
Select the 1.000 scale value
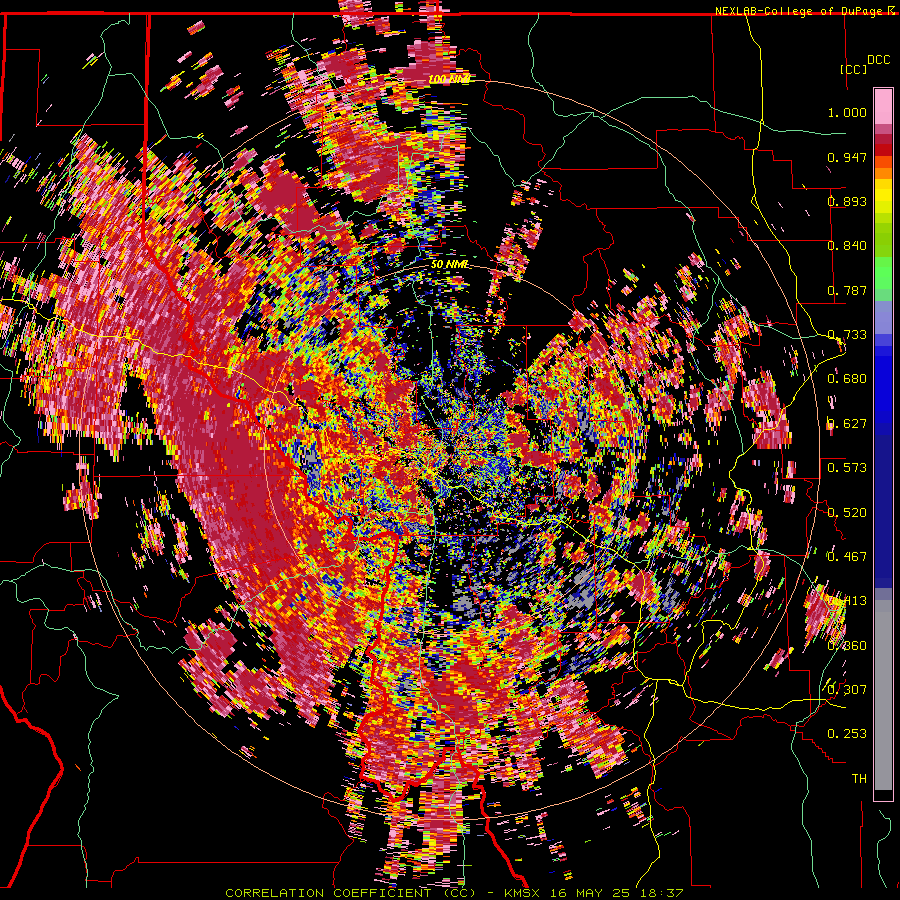[x=847, y=112]
